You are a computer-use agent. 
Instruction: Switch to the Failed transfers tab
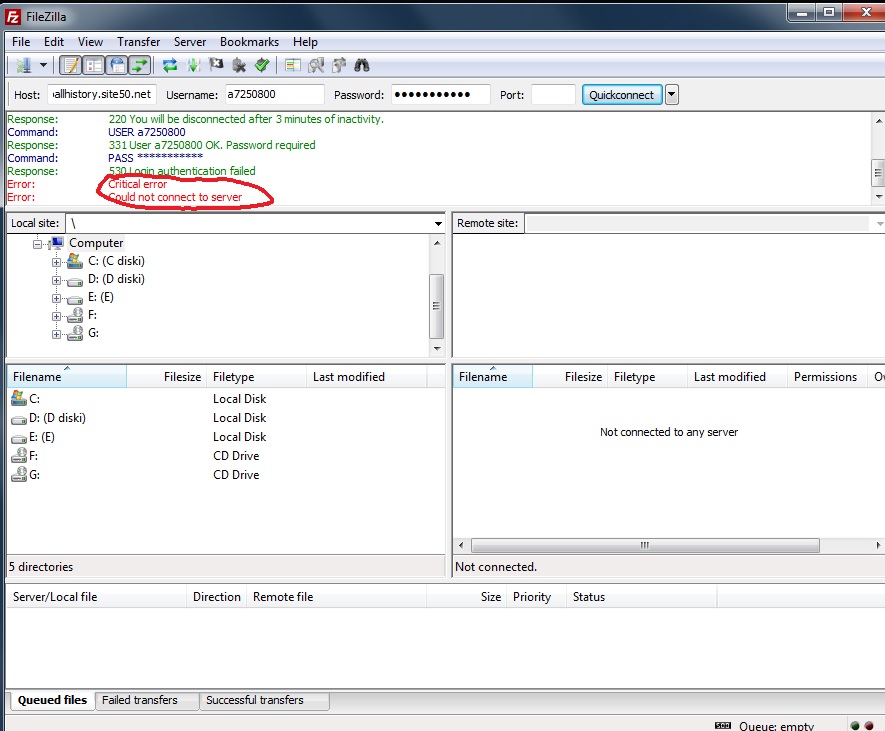coord(140,701)
